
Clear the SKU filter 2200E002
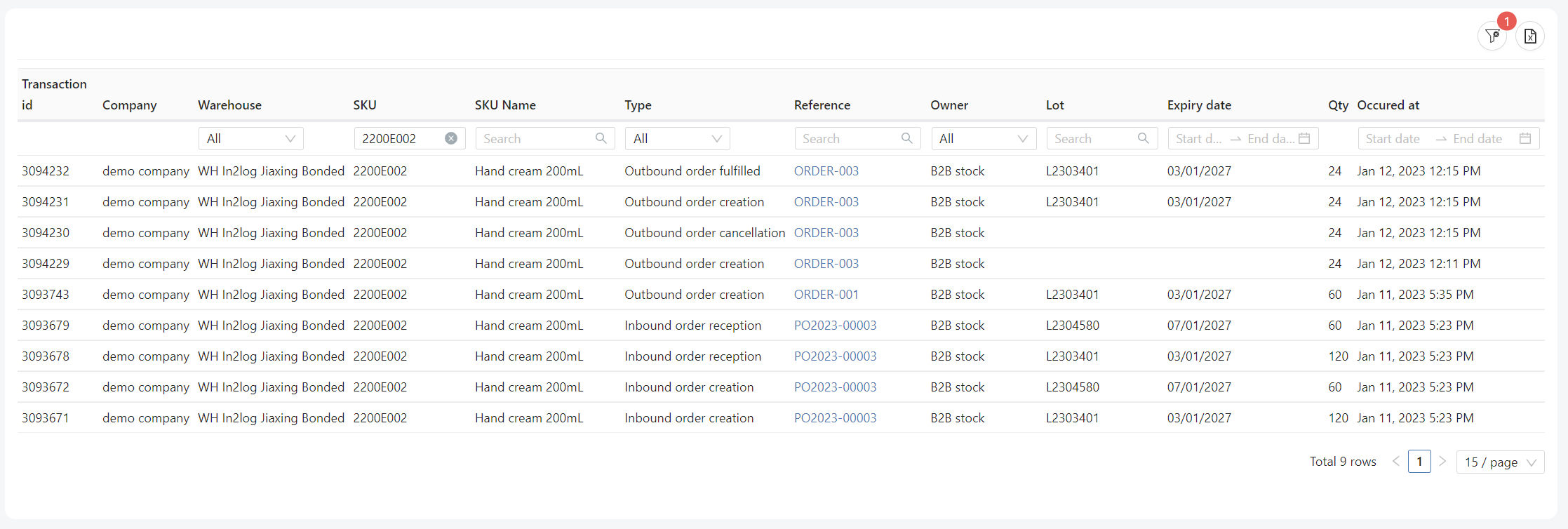click(451, 139)
